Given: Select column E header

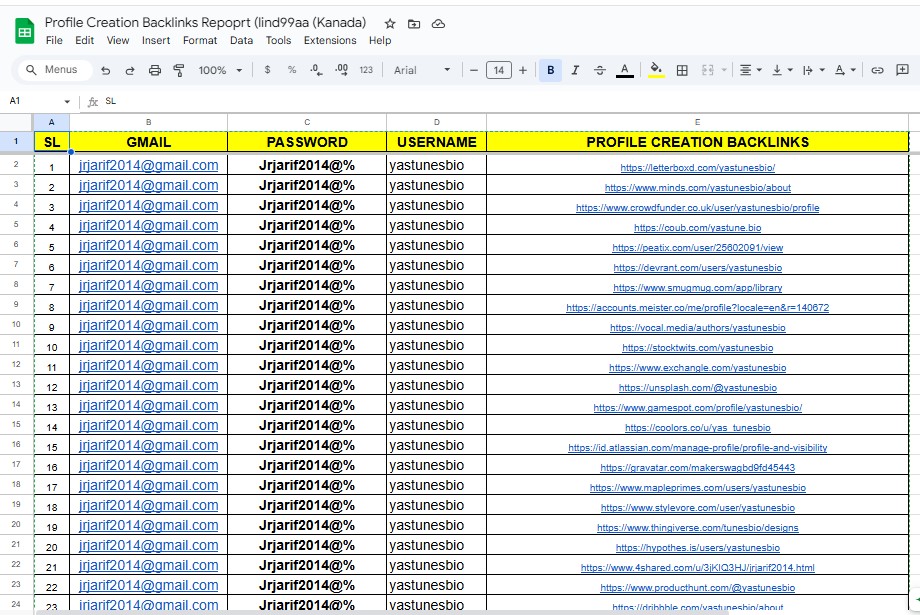Looking at the screenshot, I should (x=697, y=121).
